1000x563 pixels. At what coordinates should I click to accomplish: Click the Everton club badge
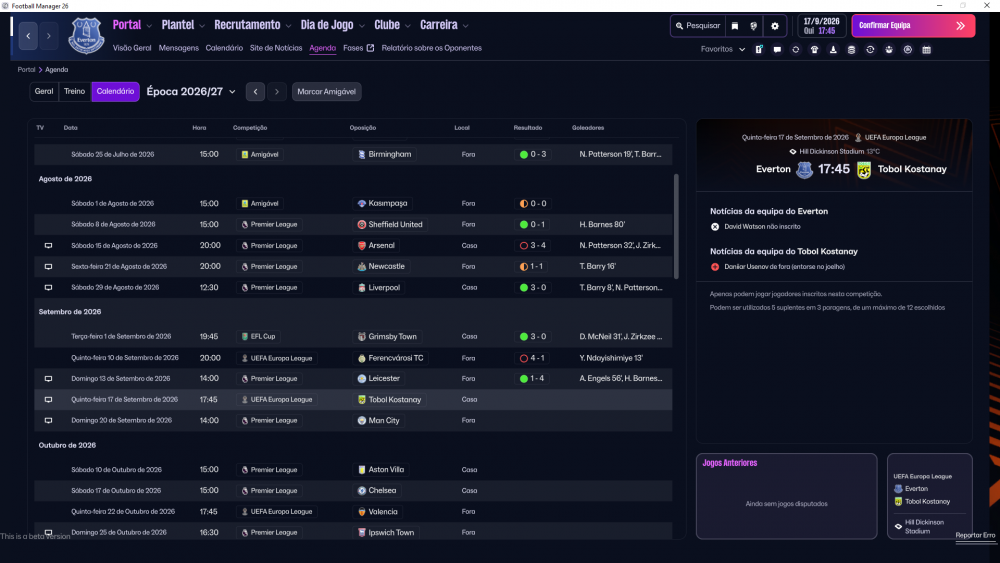click(x=86, y=36)
